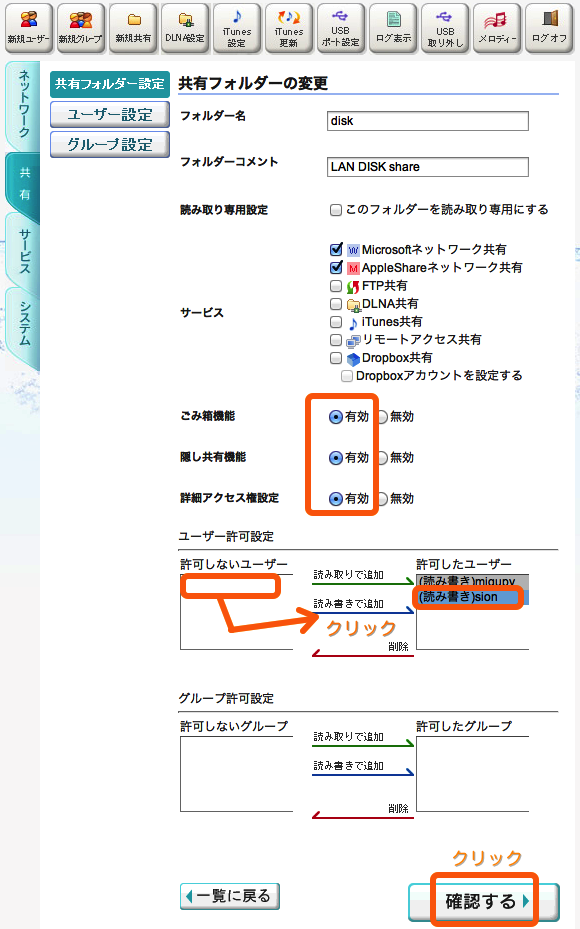Click the 確認する button
The image size is (580, 929).
pyautogui.click(x=484, y=901)
